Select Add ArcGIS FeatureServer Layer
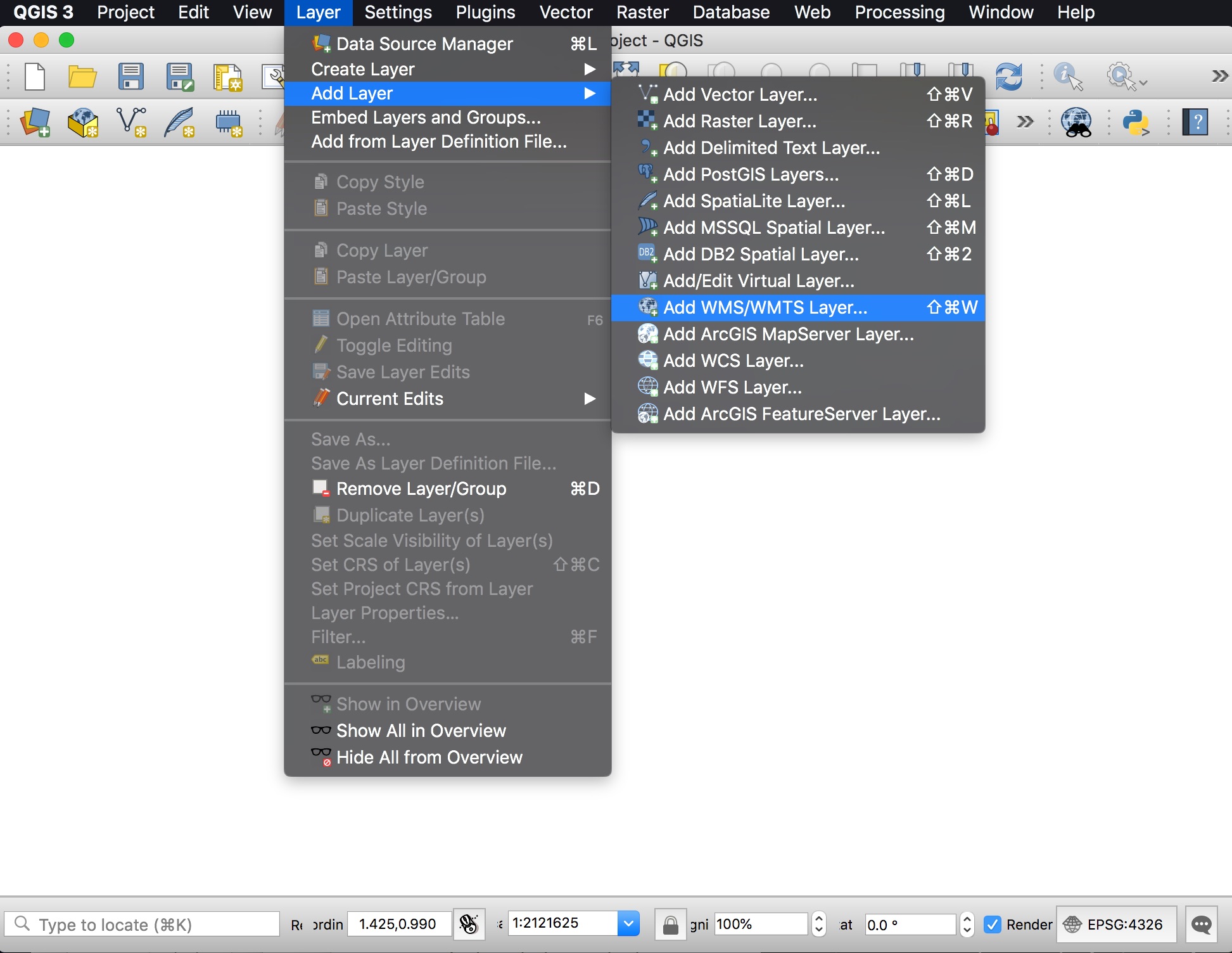This screenshot has height=953, width=1232. pos(798,414)
